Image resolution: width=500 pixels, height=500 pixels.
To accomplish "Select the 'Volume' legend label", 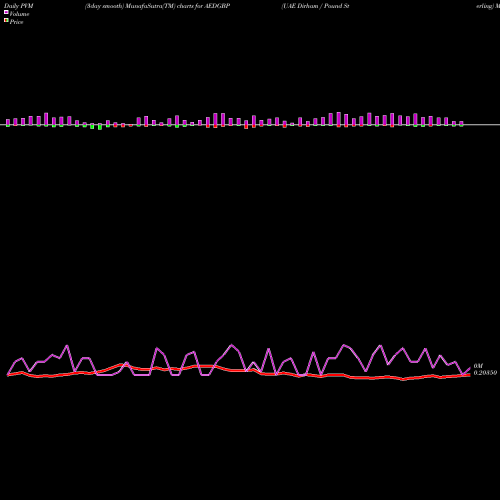I will [19, 14].
